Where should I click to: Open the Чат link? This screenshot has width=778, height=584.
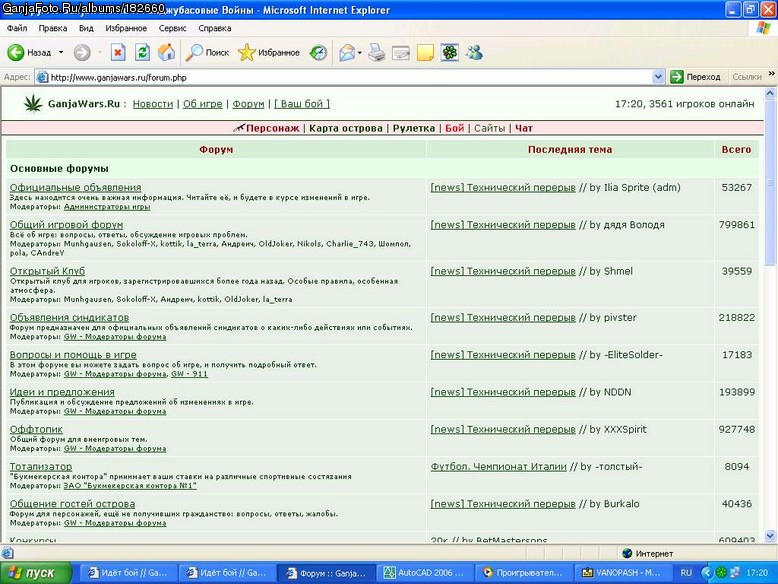(x=523, y=128)
